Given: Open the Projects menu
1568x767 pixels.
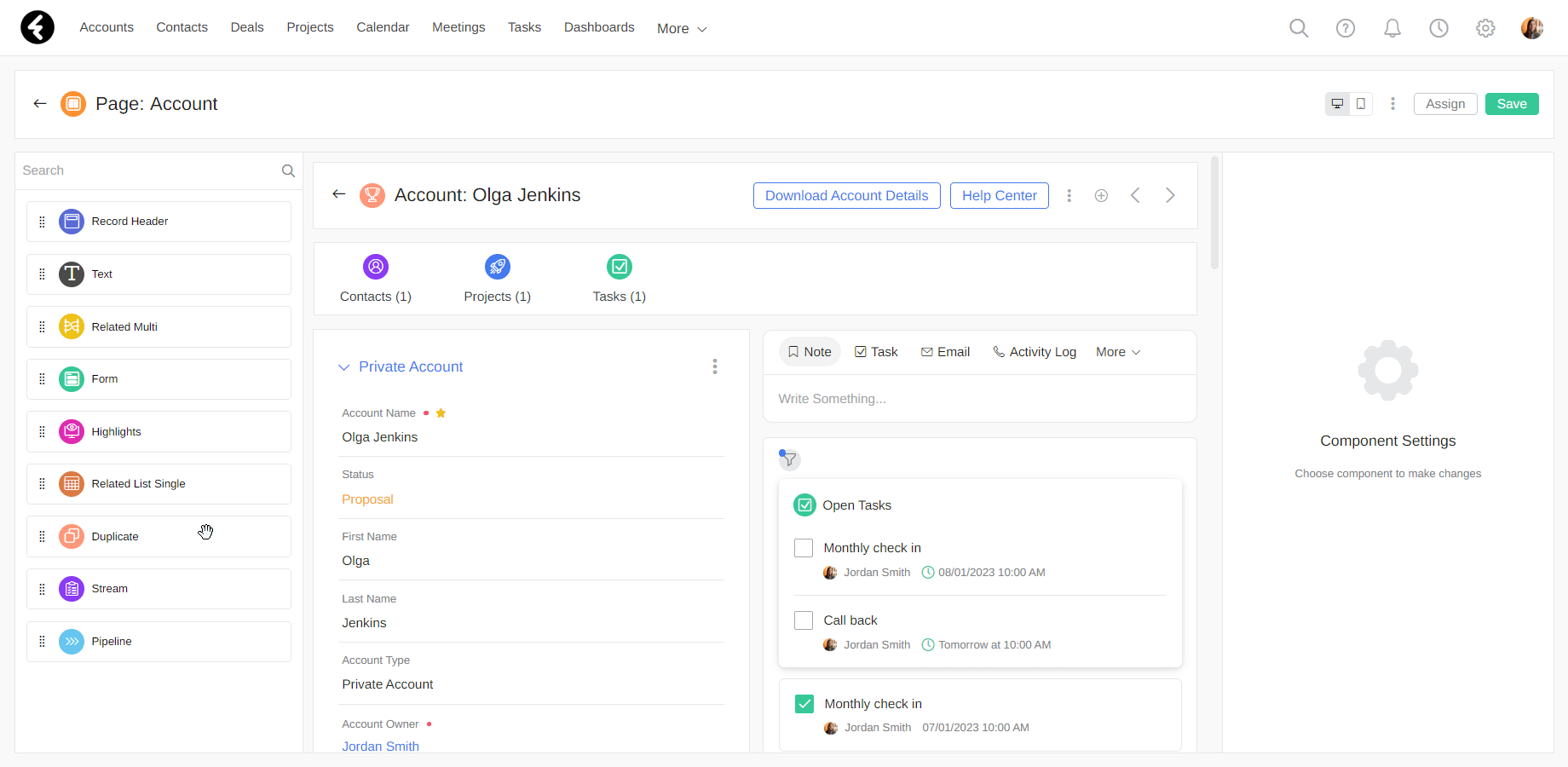Looking at the screenshot, I should 310,27.
